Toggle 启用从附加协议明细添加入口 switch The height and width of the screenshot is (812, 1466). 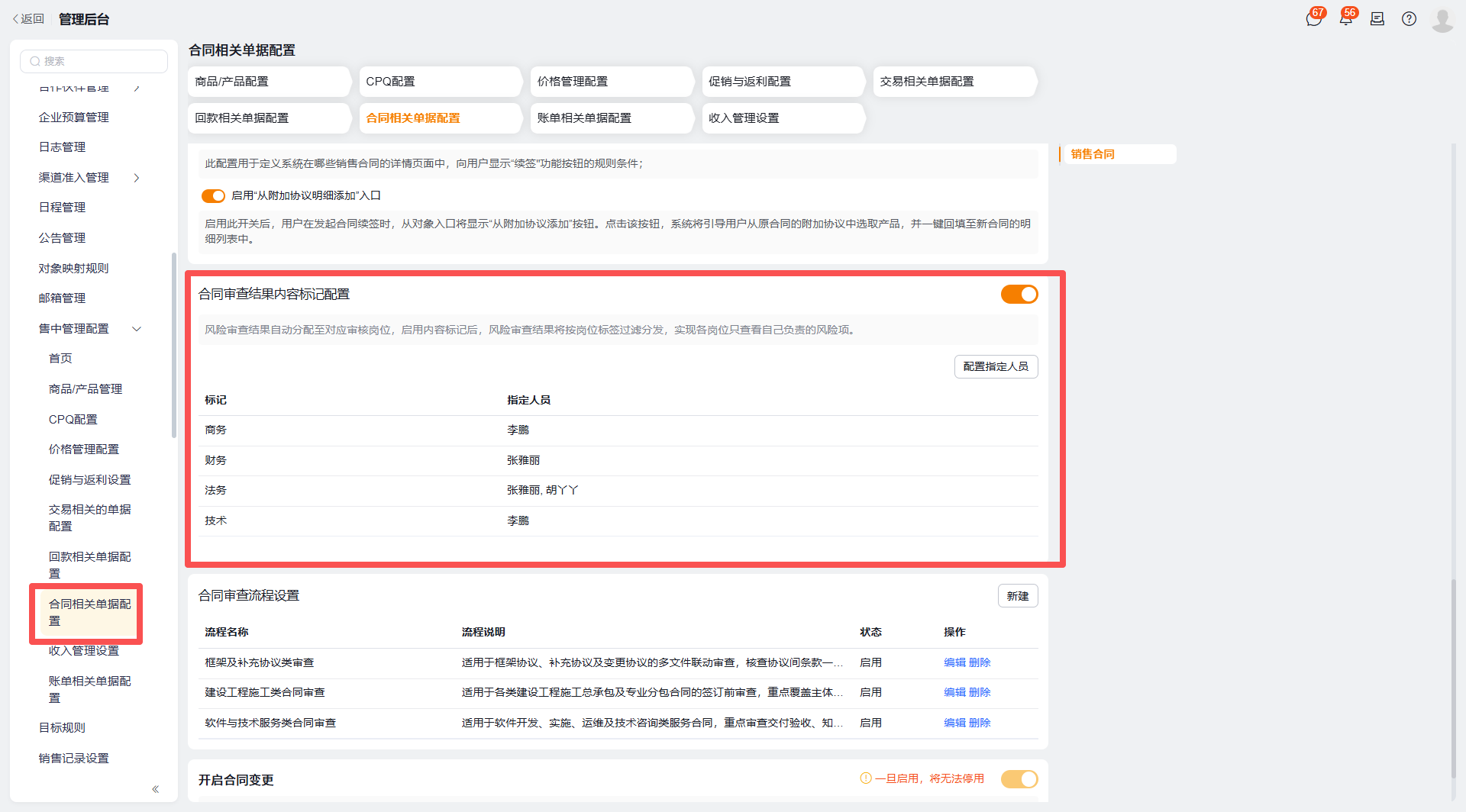213,196
